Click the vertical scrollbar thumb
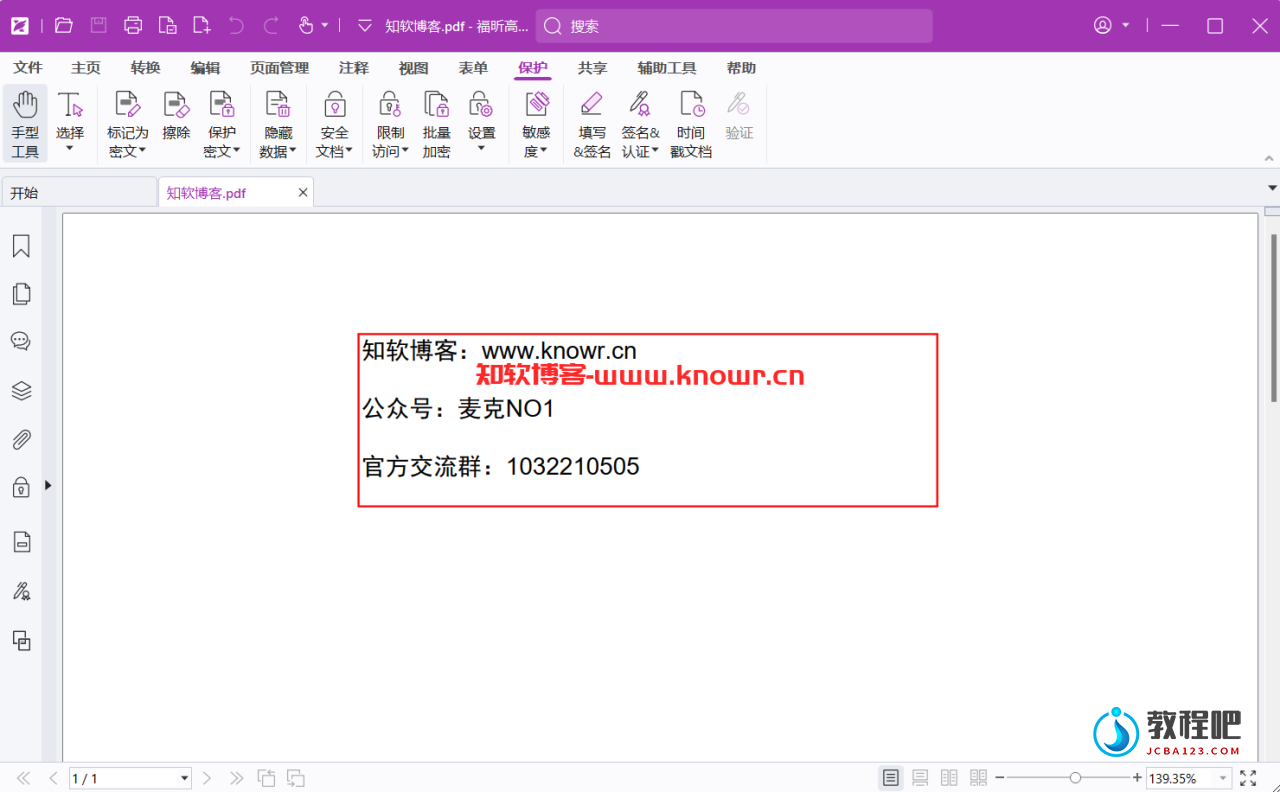The image size is (1280, 792). point(1273,317)
